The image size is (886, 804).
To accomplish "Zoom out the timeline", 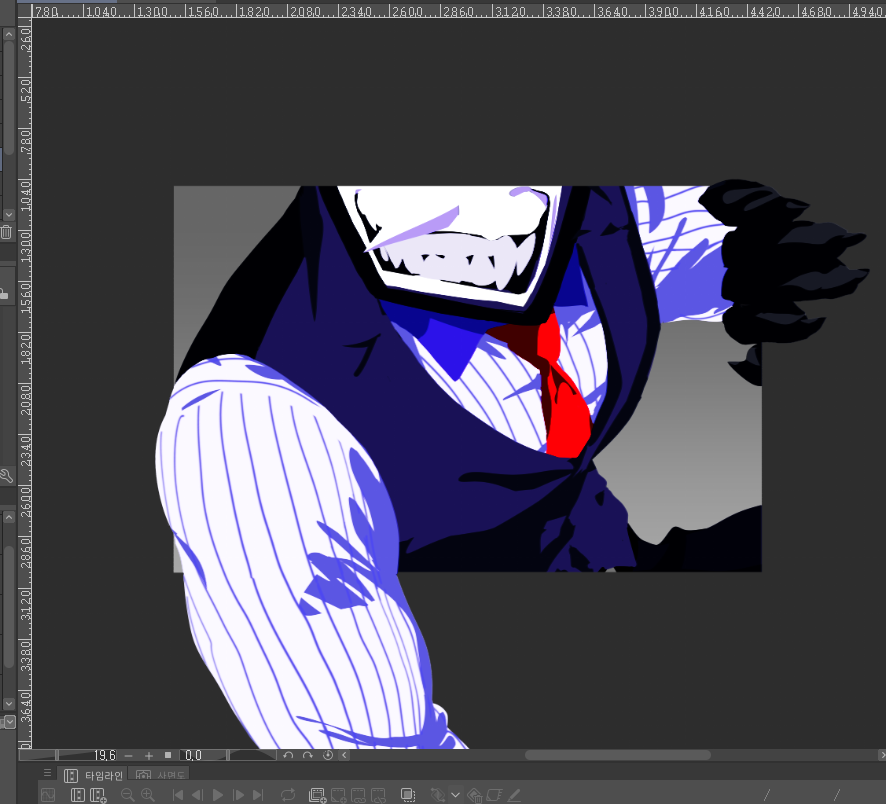I will point(128,795).
